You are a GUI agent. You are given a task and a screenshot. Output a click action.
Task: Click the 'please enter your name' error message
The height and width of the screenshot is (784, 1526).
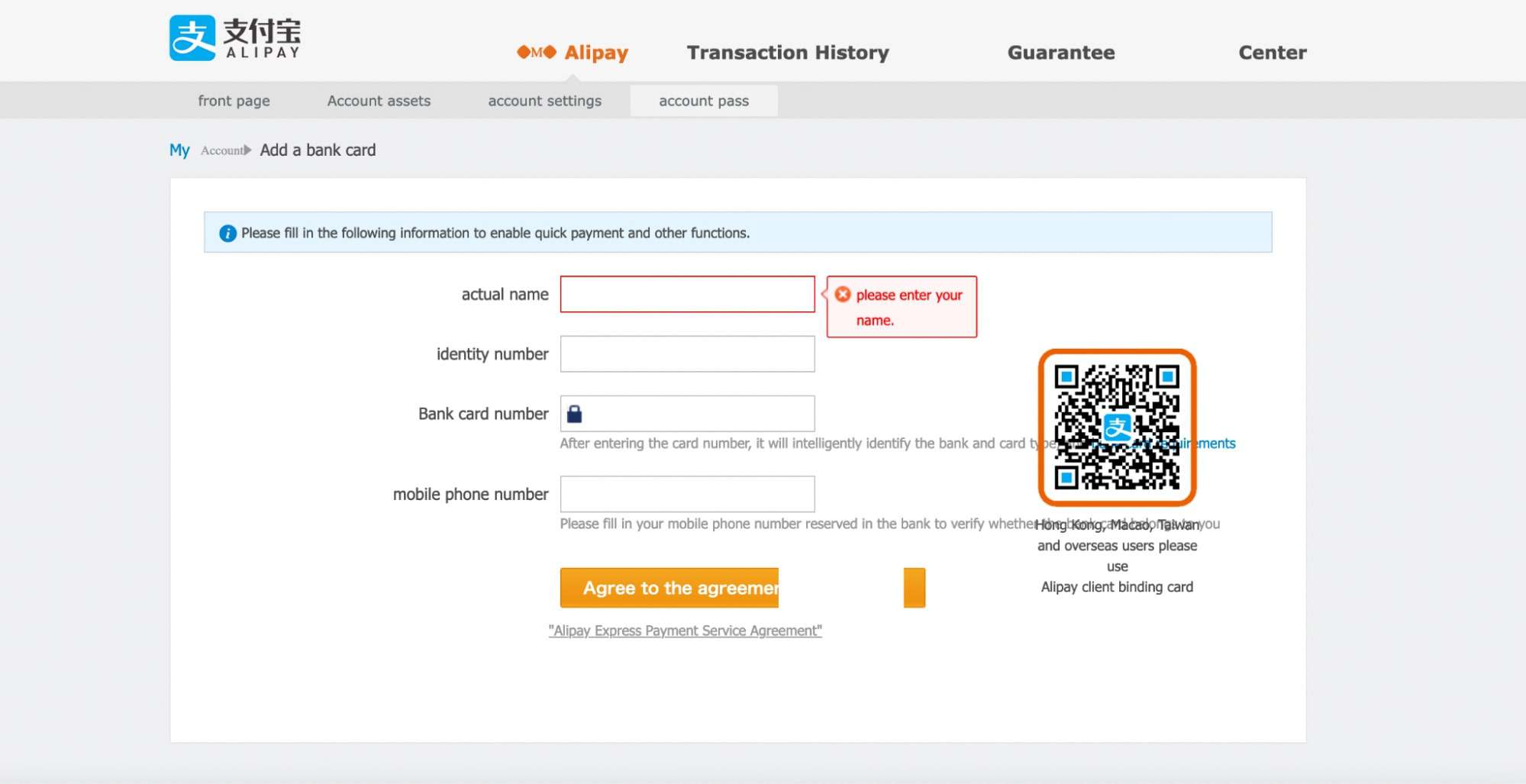(x=902, y=307)
